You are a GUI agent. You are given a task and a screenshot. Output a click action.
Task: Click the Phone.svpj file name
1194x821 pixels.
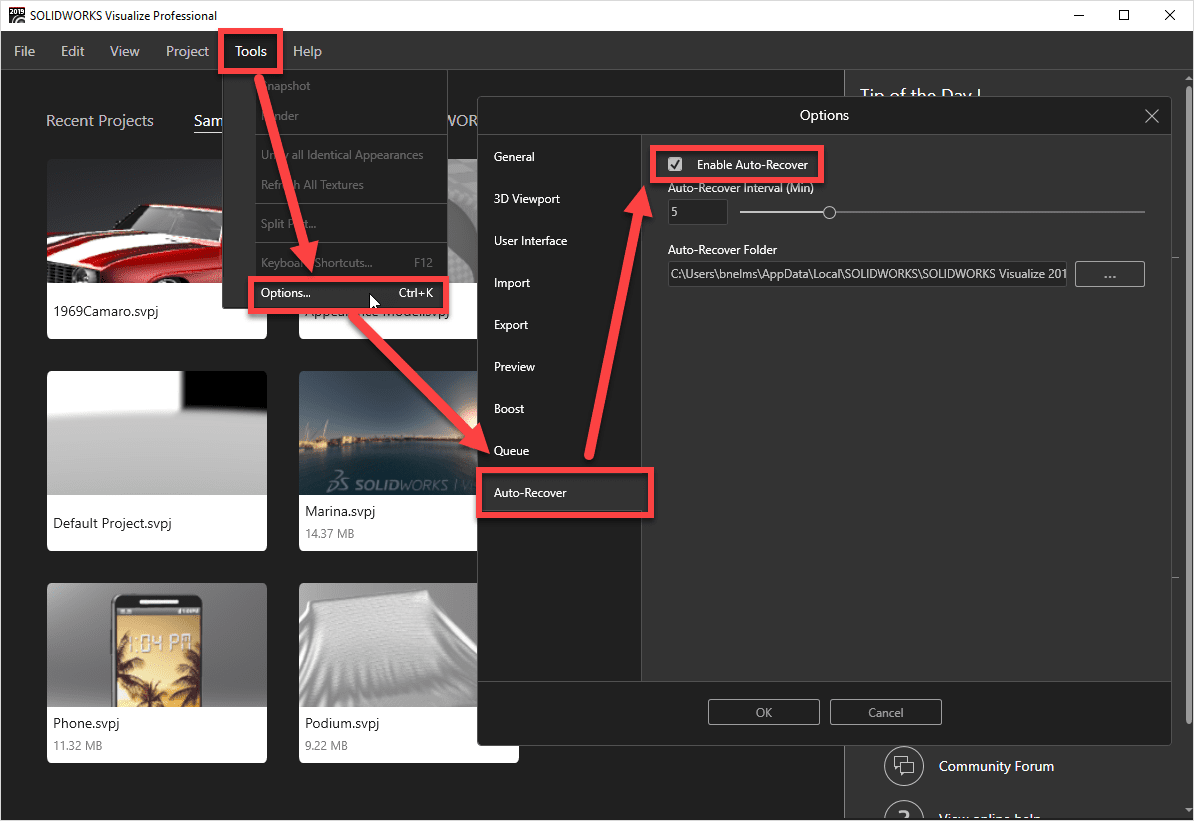coord(86,723)
